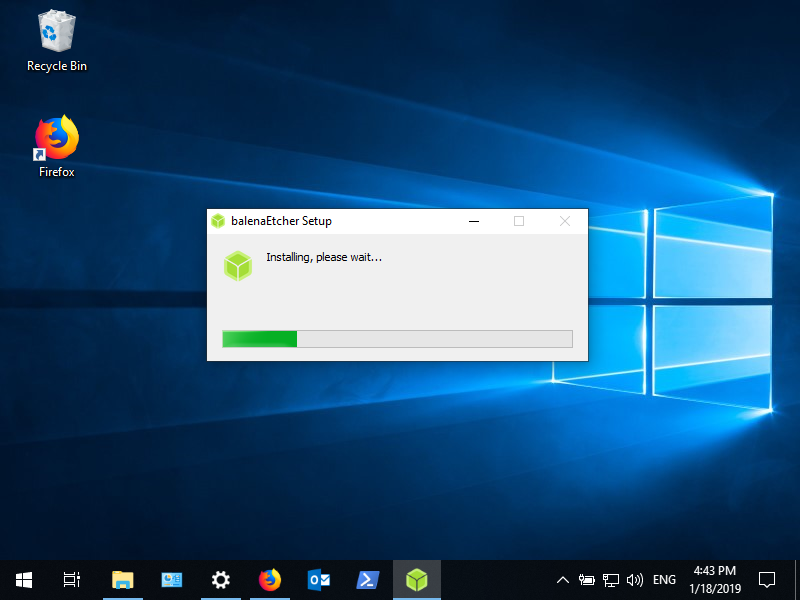Open File Explorer from the taskbar
The image size is (800, 600).
click(x=122, y=579)
